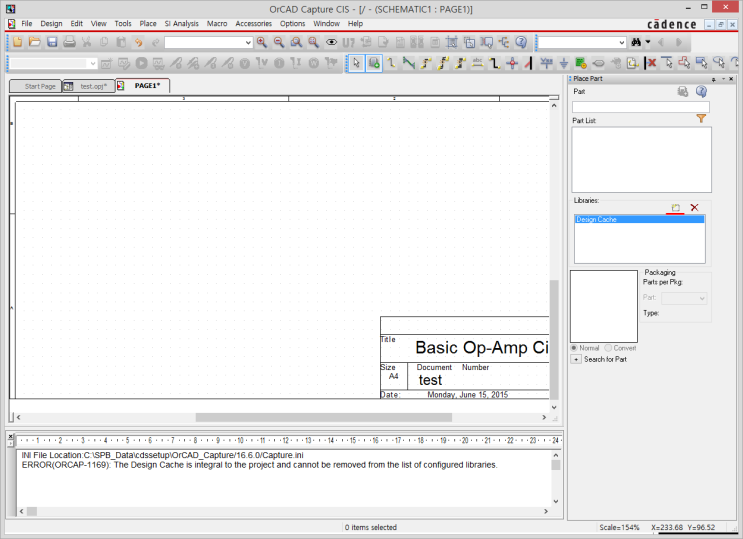Click the part preview box
This screenshot has width=743, height=539.
point(604,306)
